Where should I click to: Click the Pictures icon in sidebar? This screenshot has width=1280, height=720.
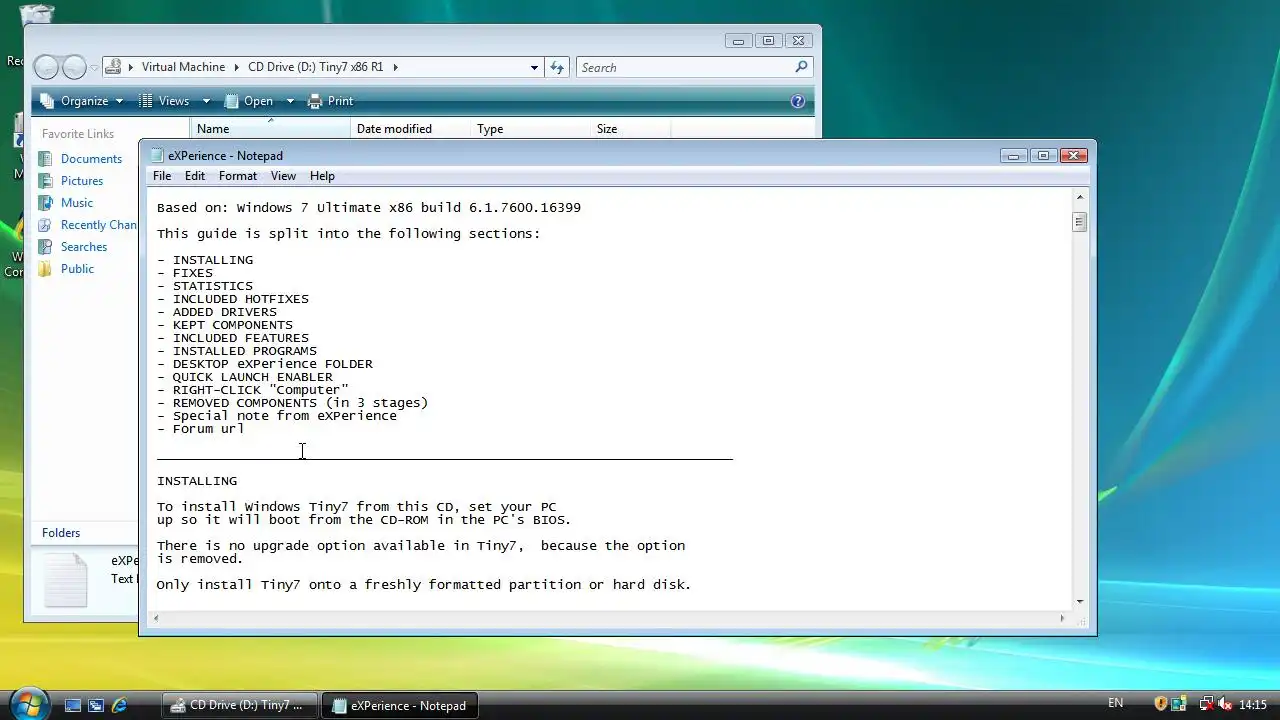[45, 181]
